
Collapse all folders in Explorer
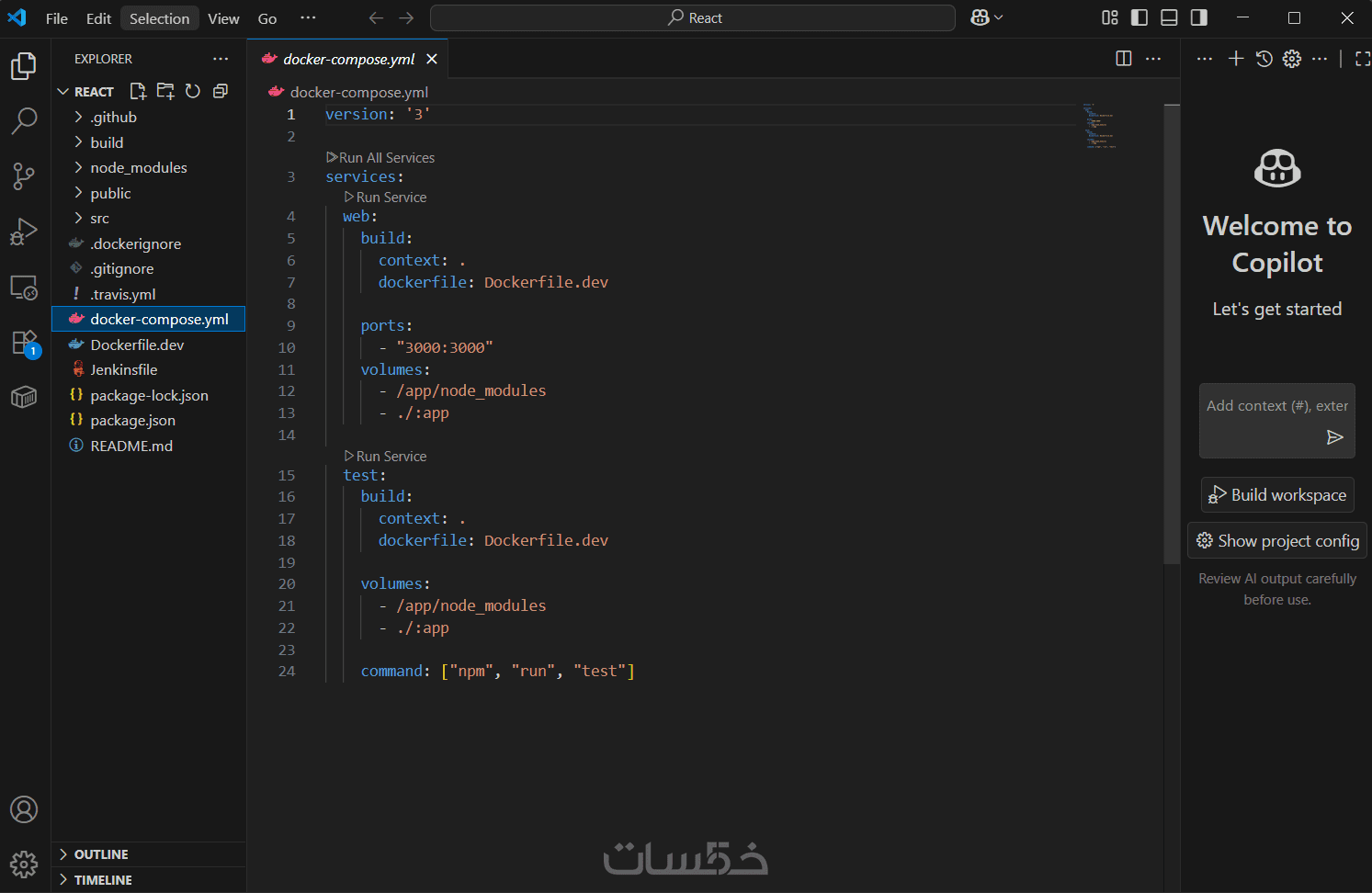point(221,91)
